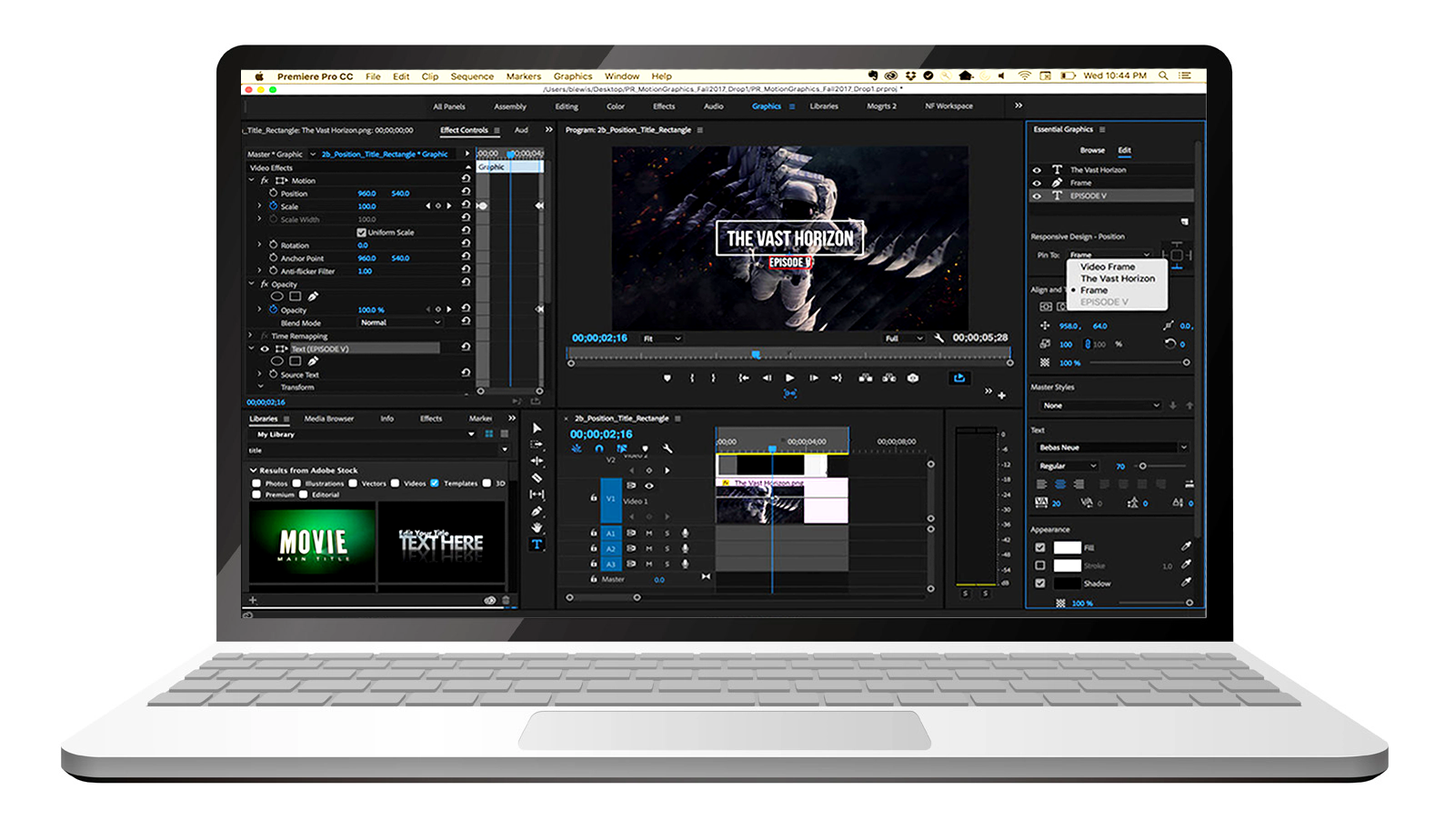This screenshot has width=1455, height=840.
Task: Enable the Stroke checkbox in Appearance
Action: [1040, 565]
